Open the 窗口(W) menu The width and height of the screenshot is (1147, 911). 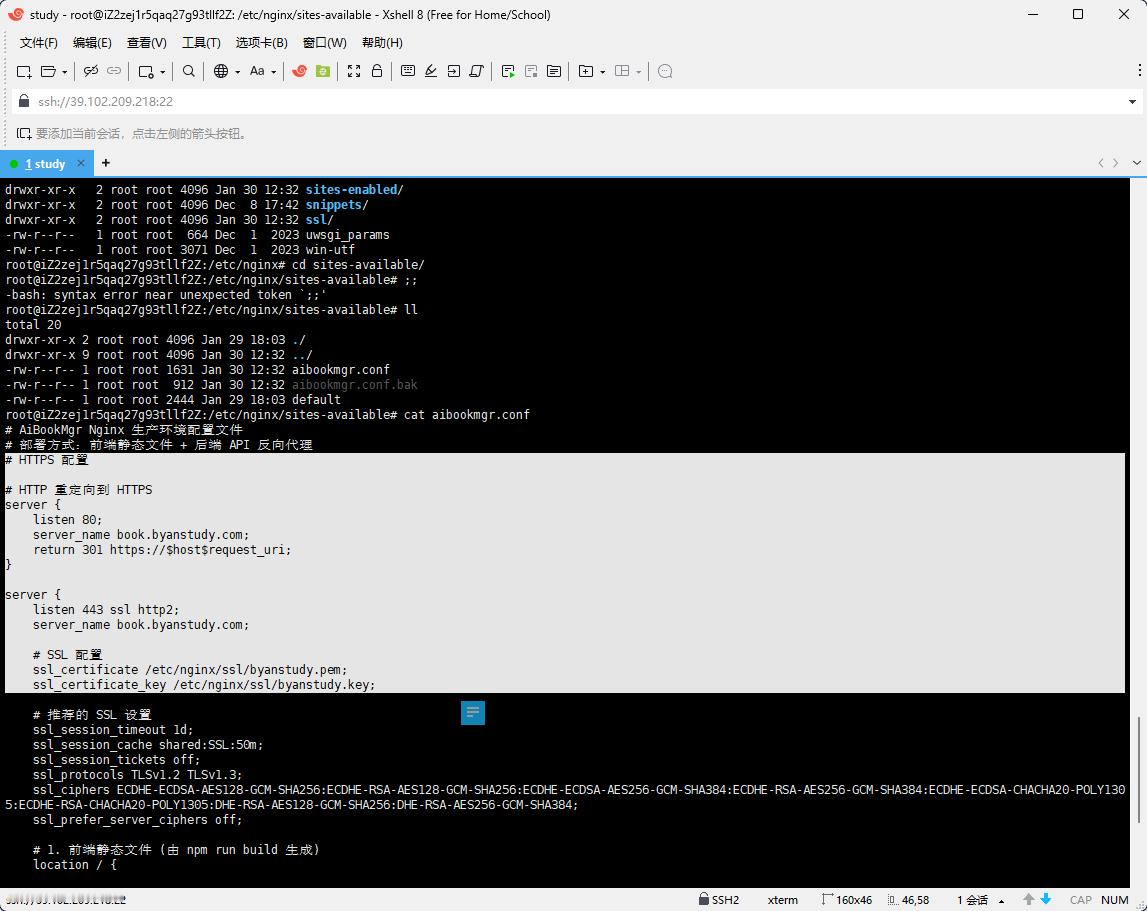(325, 42)
